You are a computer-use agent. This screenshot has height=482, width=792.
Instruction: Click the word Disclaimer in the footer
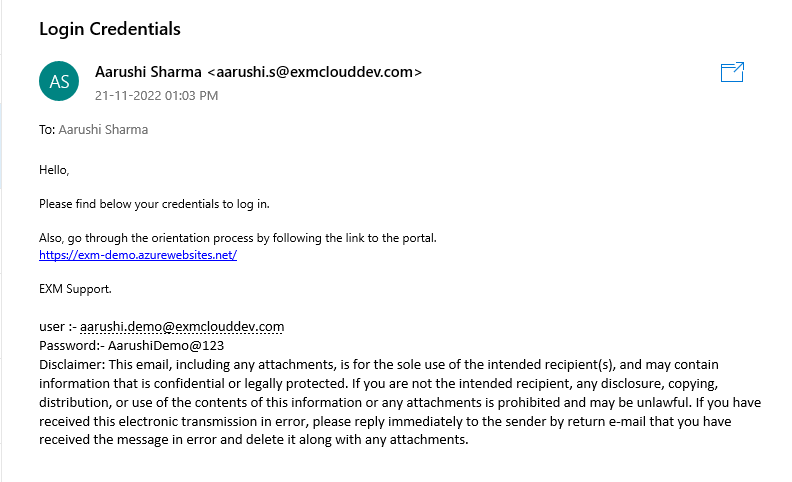72,364
